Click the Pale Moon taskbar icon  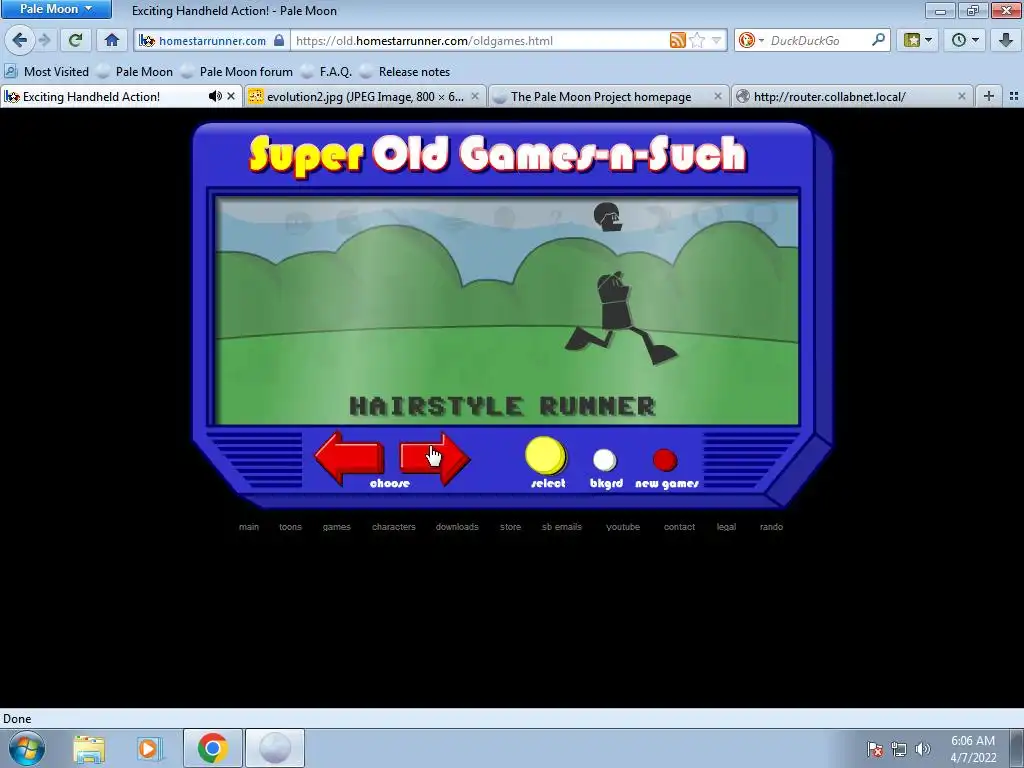coord(274,748)
